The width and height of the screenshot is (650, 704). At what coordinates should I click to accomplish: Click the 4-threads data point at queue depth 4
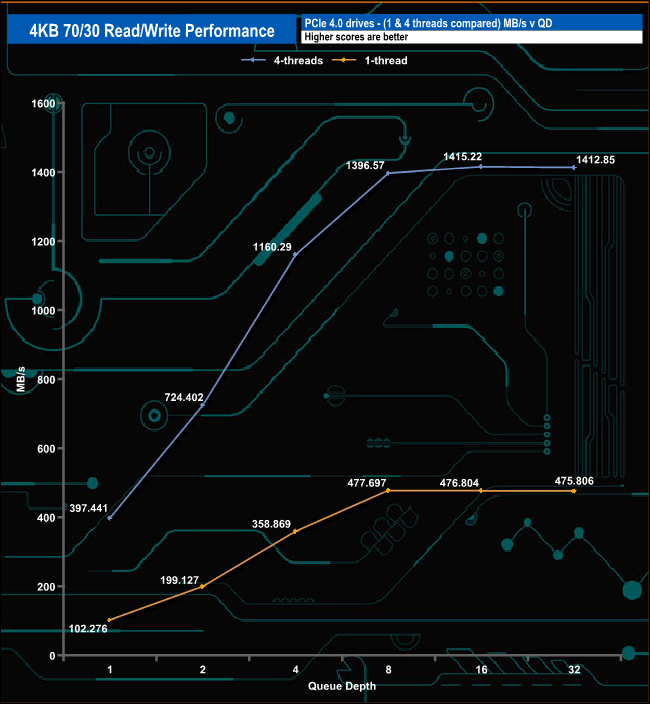(x=295, y=255)
